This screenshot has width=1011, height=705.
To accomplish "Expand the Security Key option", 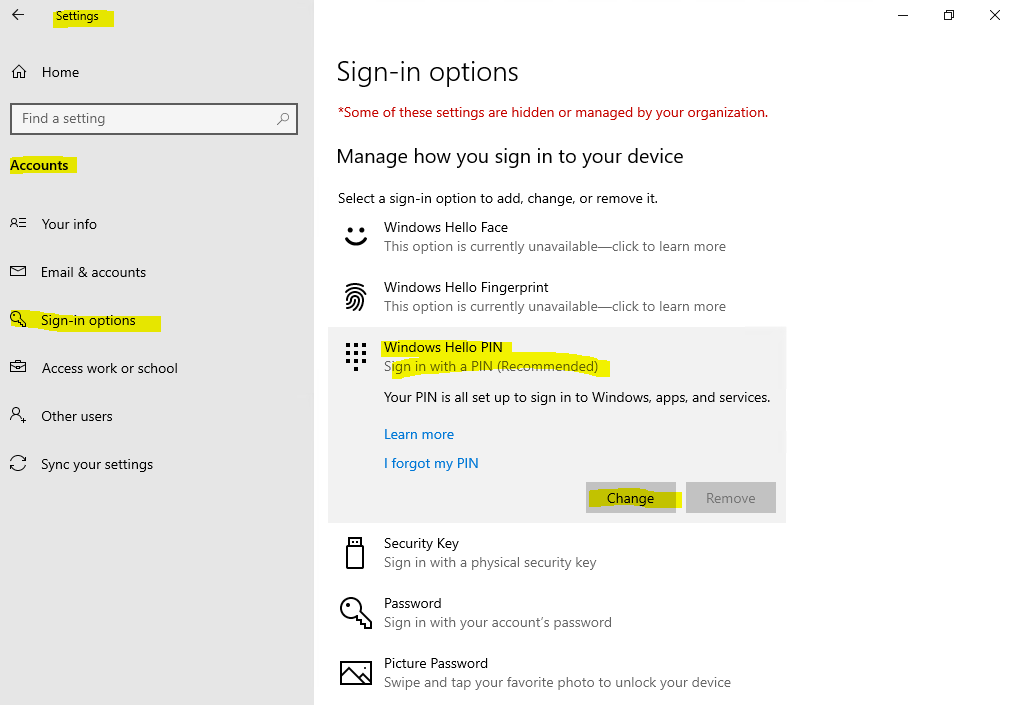I will (x=557, y=553).
